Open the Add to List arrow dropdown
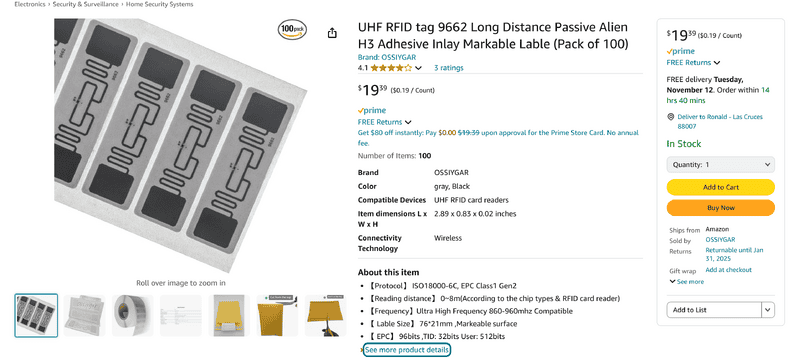This screenshot has height=361, width=800. [768, 310]
